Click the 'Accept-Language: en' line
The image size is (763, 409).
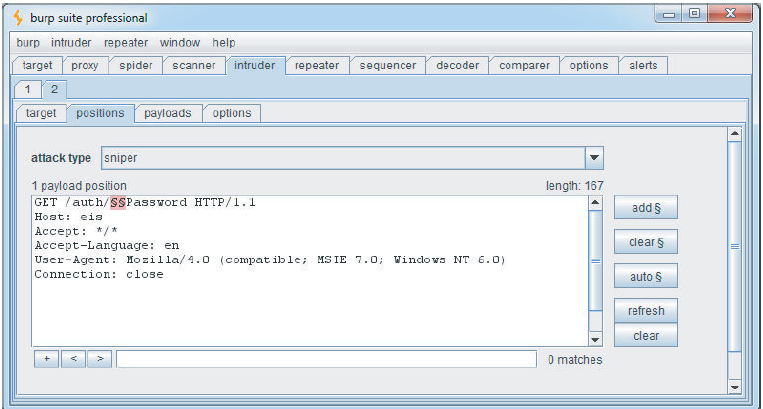point(107,246)
